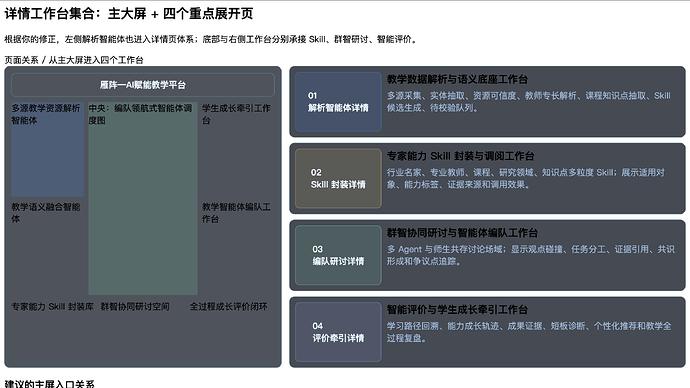Click the 智能评价与学生成长牵引工作台 title
This screenshot has width=690, height=388.
[x=457, y=310]
